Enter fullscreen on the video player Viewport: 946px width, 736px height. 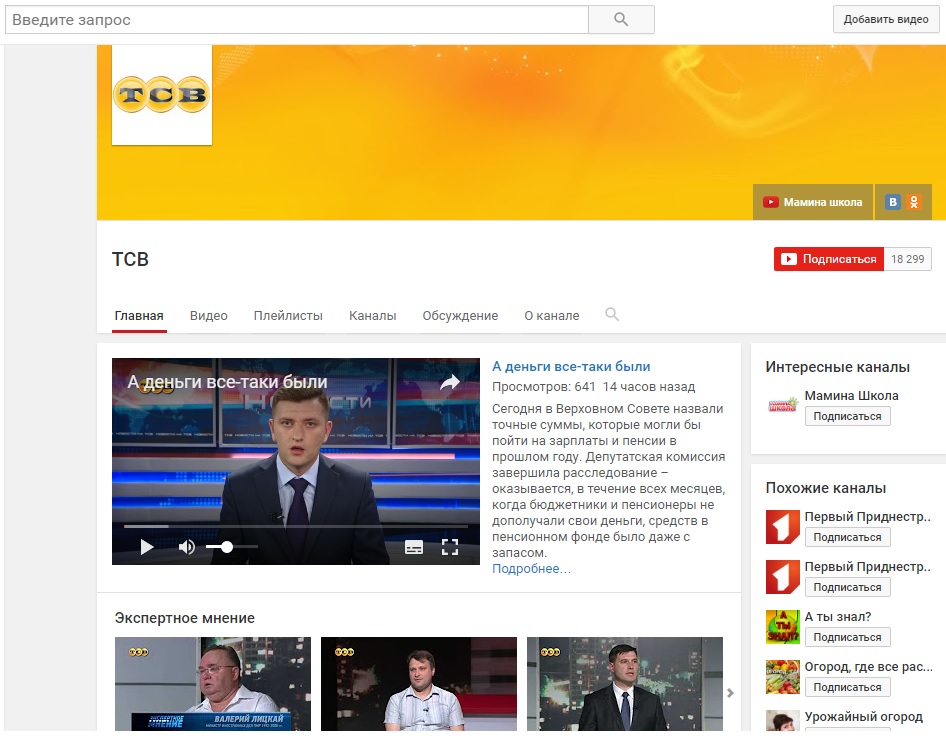click(x=449, y=547)
